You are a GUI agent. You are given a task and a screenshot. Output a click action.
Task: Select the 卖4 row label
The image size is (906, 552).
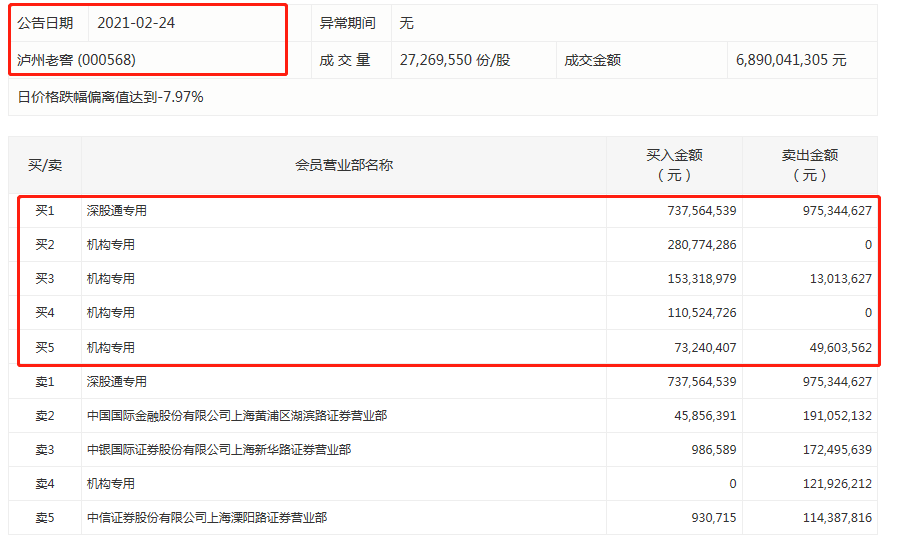[45, 483]
